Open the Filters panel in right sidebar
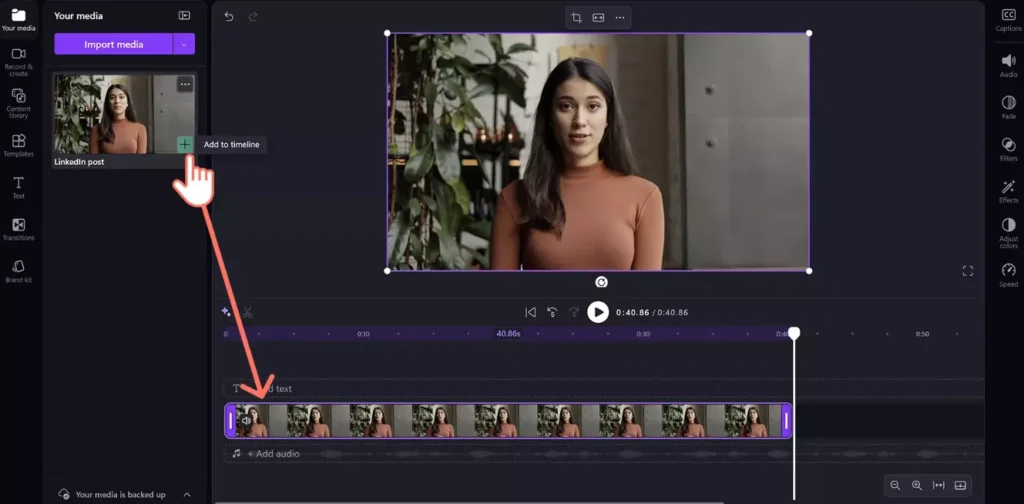The image size is (1024, 504). tap(1008, 149)
